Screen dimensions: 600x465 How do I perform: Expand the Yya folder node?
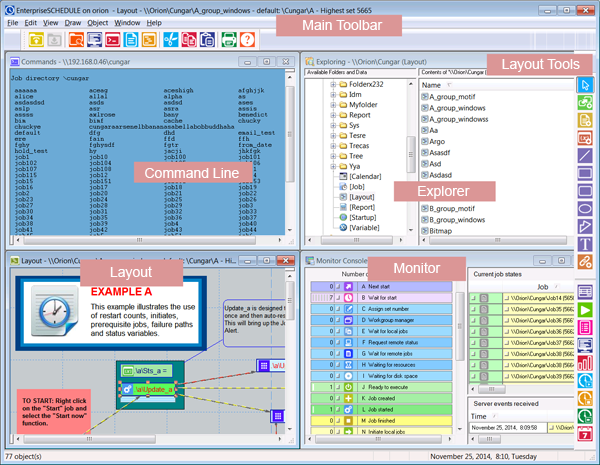pos(333,166)
